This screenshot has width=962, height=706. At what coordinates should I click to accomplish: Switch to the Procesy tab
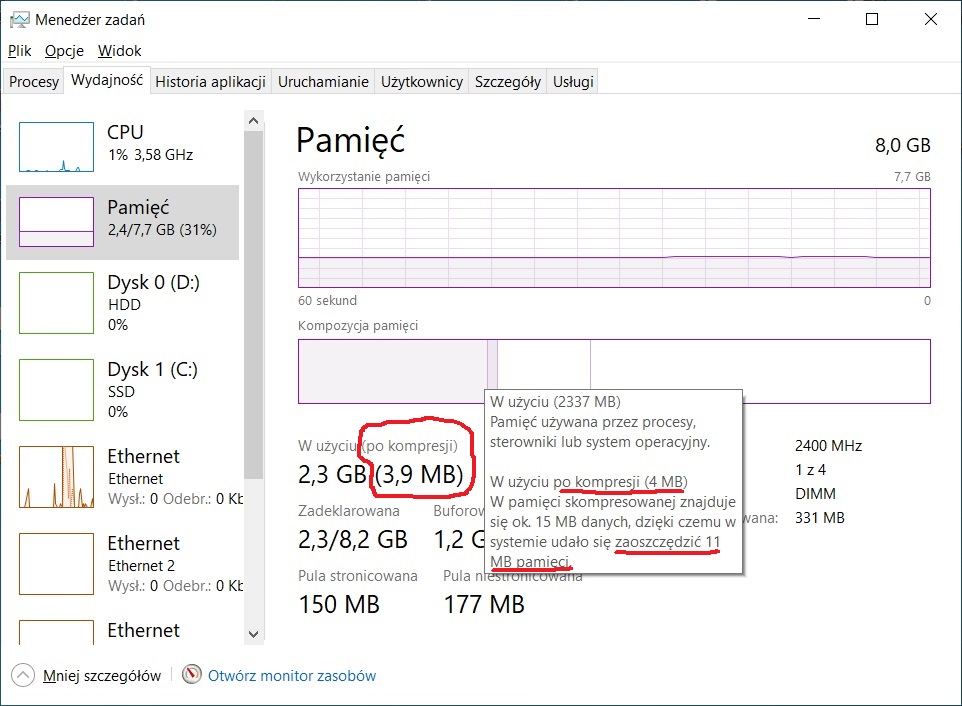(x=34, y=82)
